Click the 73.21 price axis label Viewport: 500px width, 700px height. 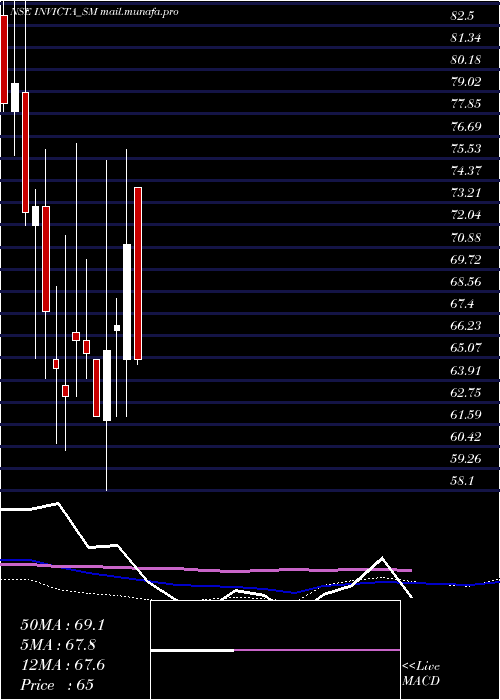tap(466, 193)
